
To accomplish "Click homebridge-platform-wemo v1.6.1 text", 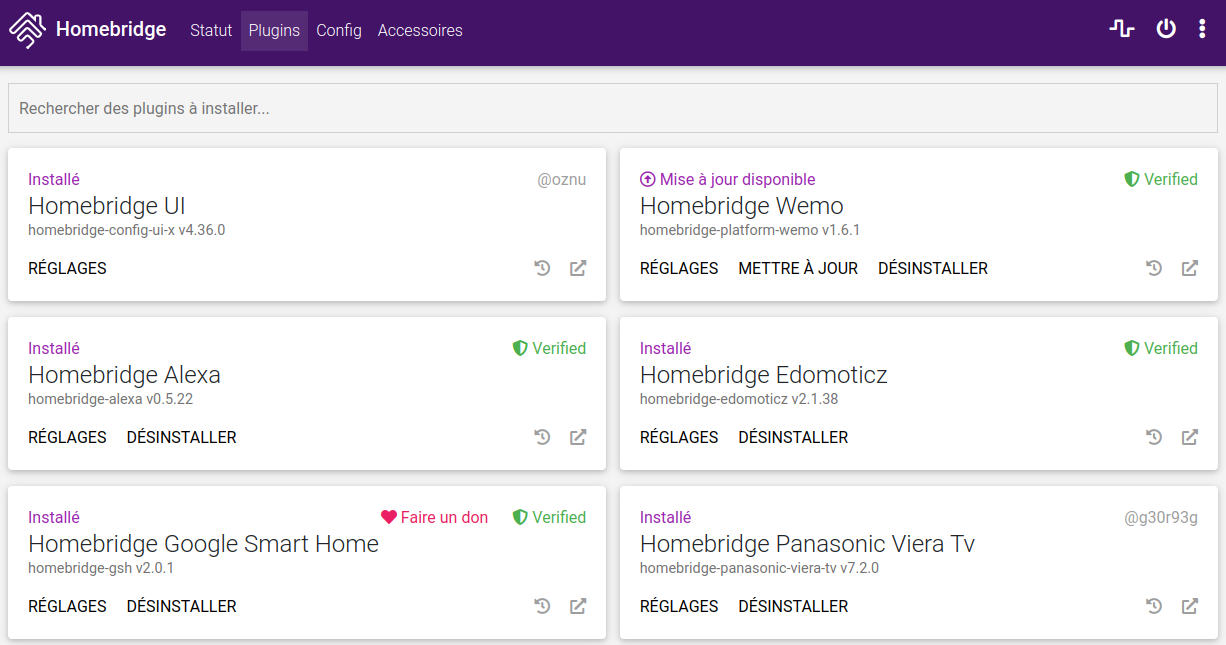I will [750, 230].
